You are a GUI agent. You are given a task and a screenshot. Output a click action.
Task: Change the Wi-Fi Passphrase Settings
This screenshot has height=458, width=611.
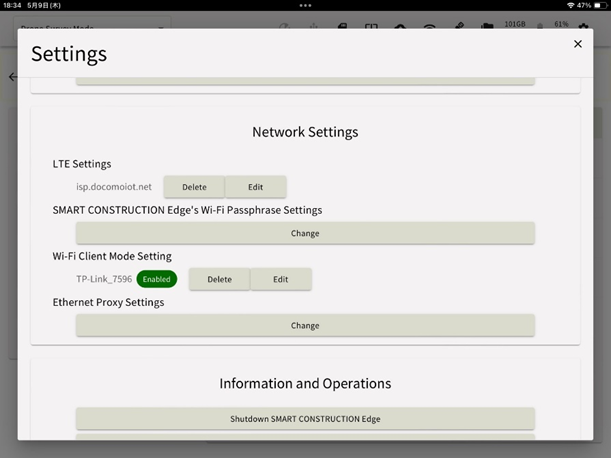point(305,233)
